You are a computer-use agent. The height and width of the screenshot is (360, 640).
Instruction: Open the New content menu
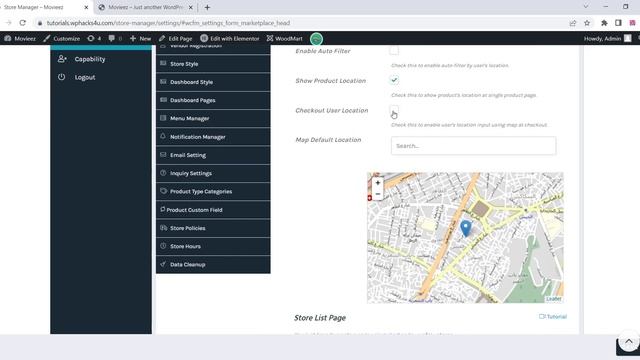click(x=140, y=38)
